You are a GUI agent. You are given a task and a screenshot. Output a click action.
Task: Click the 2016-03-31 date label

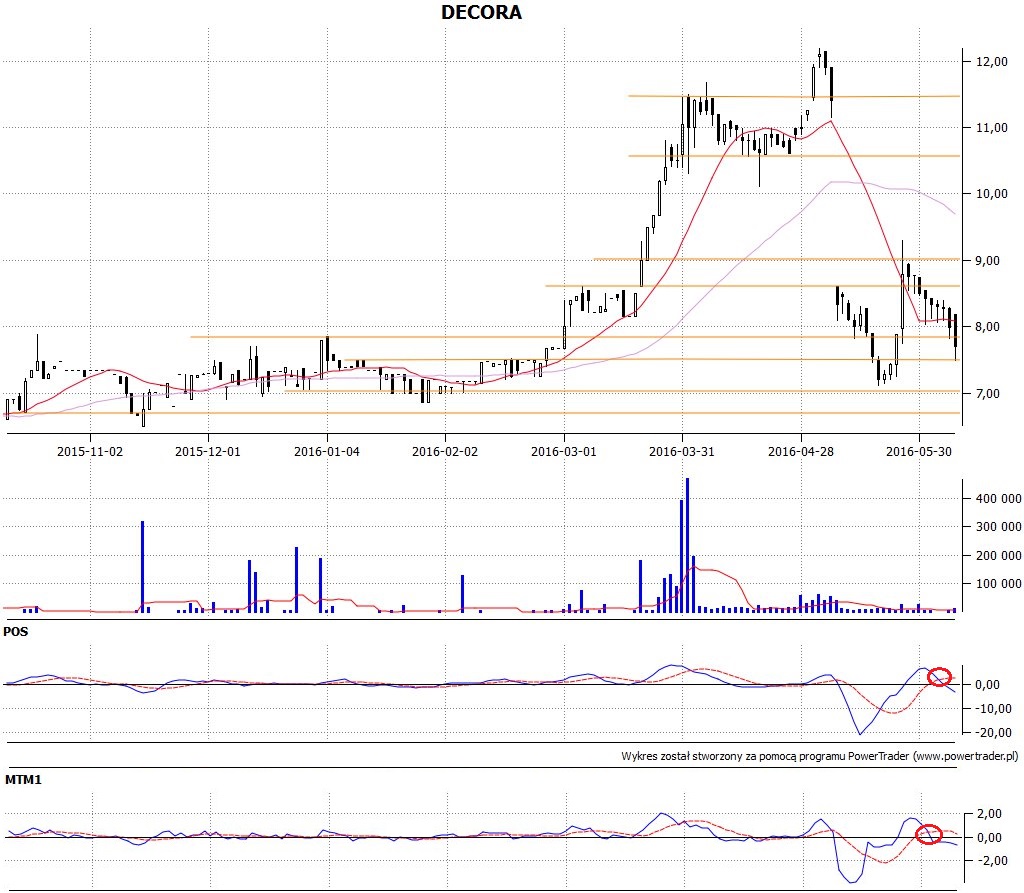click(682, 451)
